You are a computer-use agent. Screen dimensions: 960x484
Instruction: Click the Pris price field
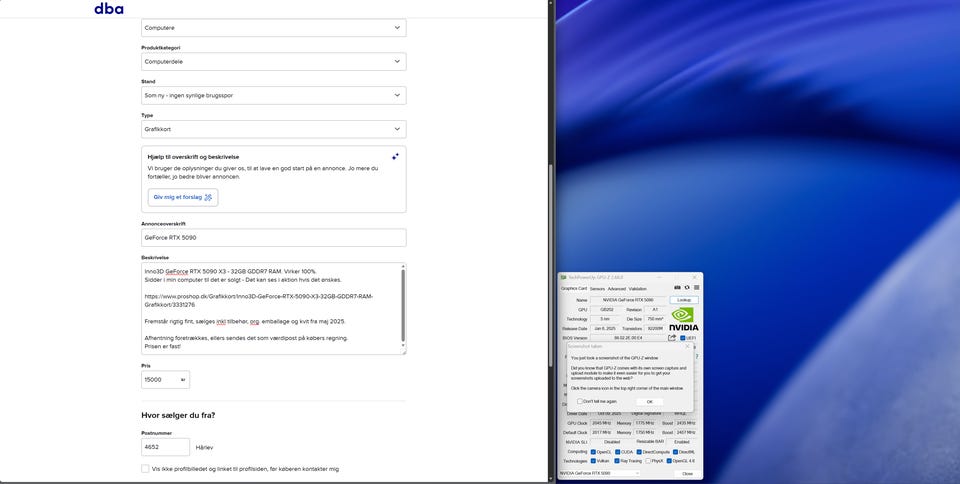[165, 379]
